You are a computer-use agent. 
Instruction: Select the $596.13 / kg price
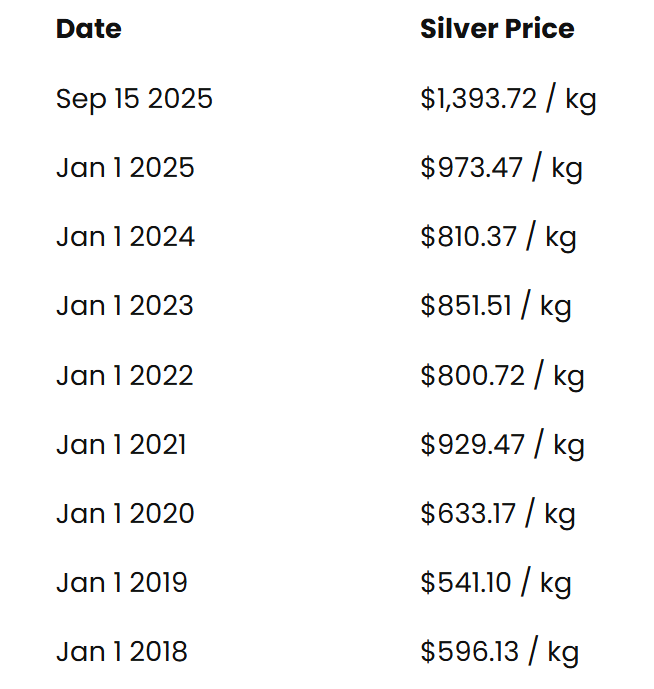(x=499, y=652)
